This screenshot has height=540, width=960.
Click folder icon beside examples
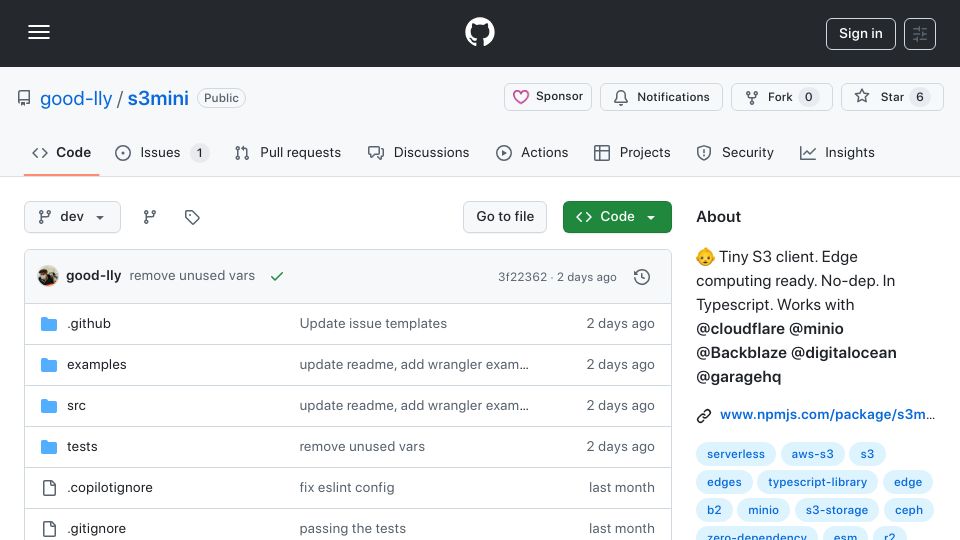49,365
